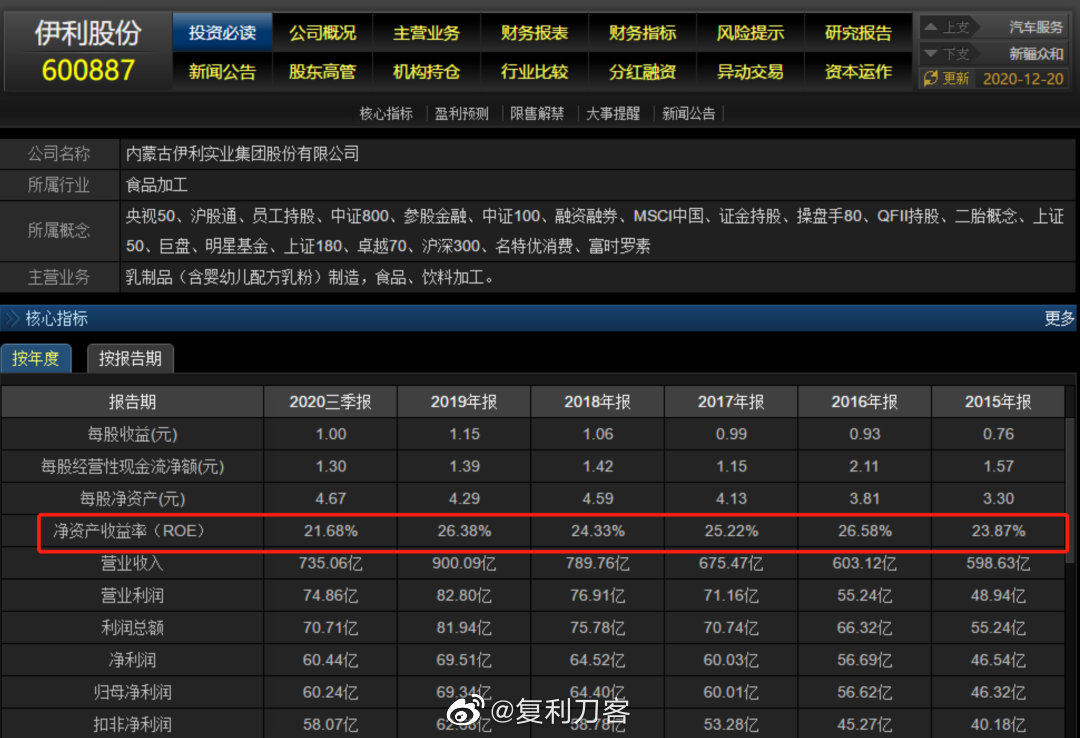This screenshot has height=738, width=1080.
Task: Open 财务报表 tab
Action: pyautogui.click(x=534, y=32)
